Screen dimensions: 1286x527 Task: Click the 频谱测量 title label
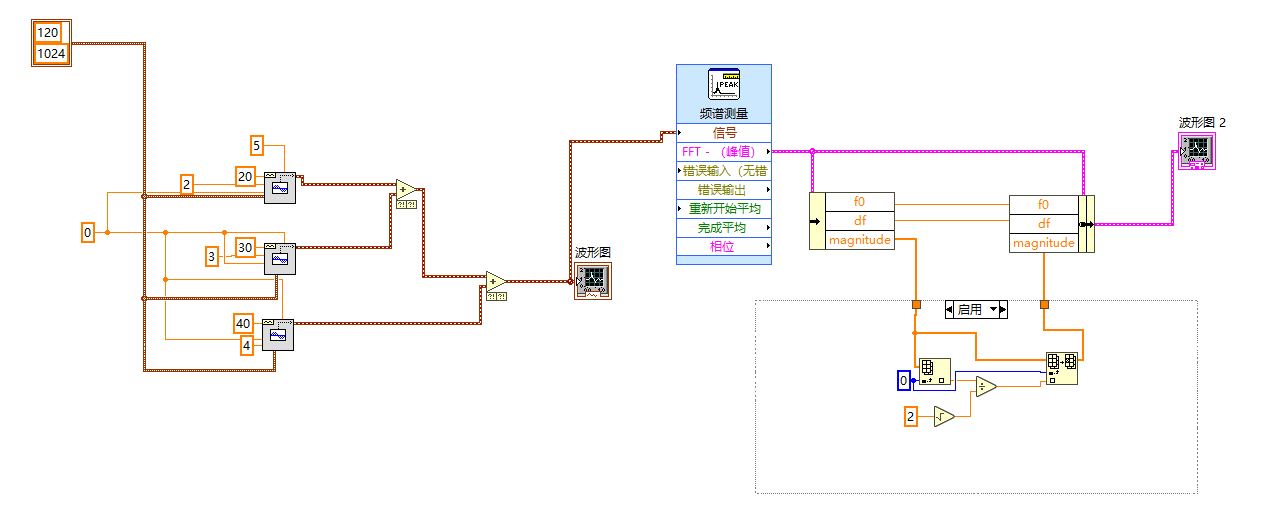(724, 113)
